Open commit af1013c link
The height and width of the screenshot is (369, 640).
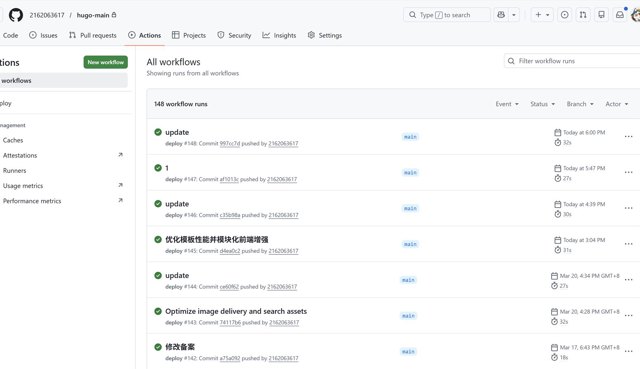coord(229,179)
